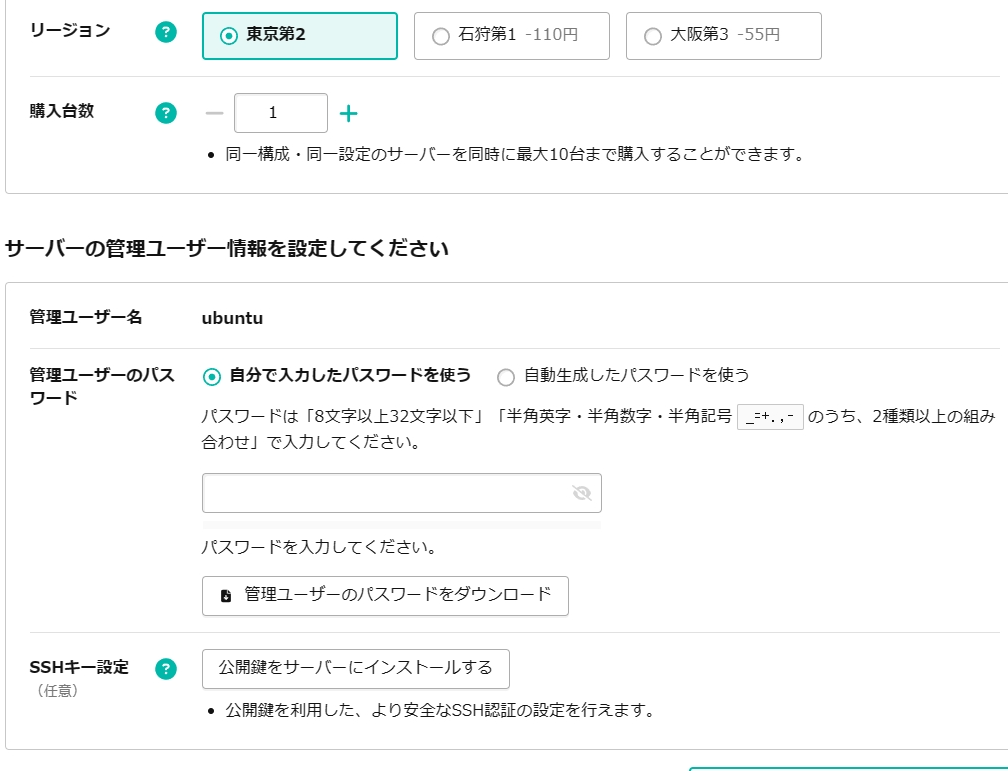
Task: Click the 大阪第3 -55円 option card
Action: tap(723, 36)
